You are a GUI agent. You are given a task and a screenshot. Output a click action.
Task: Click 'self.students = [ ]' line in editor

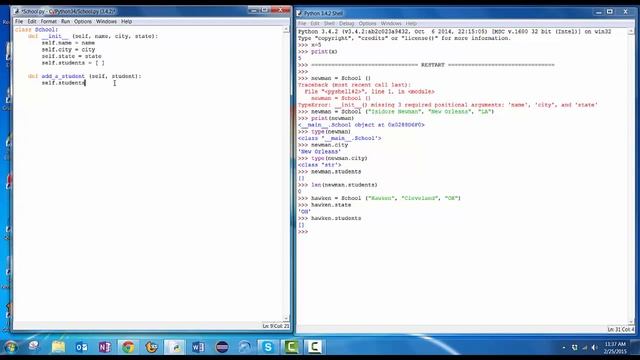[x=73, y=63]
